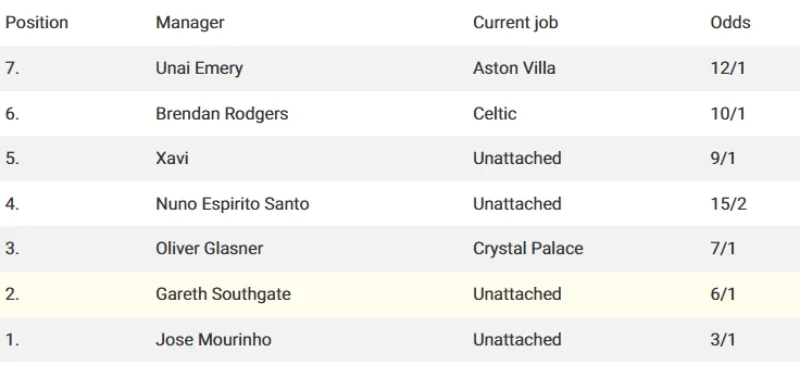
Task: Select the 9/1 odds for Xavi
Action: [x=722, y=158]
